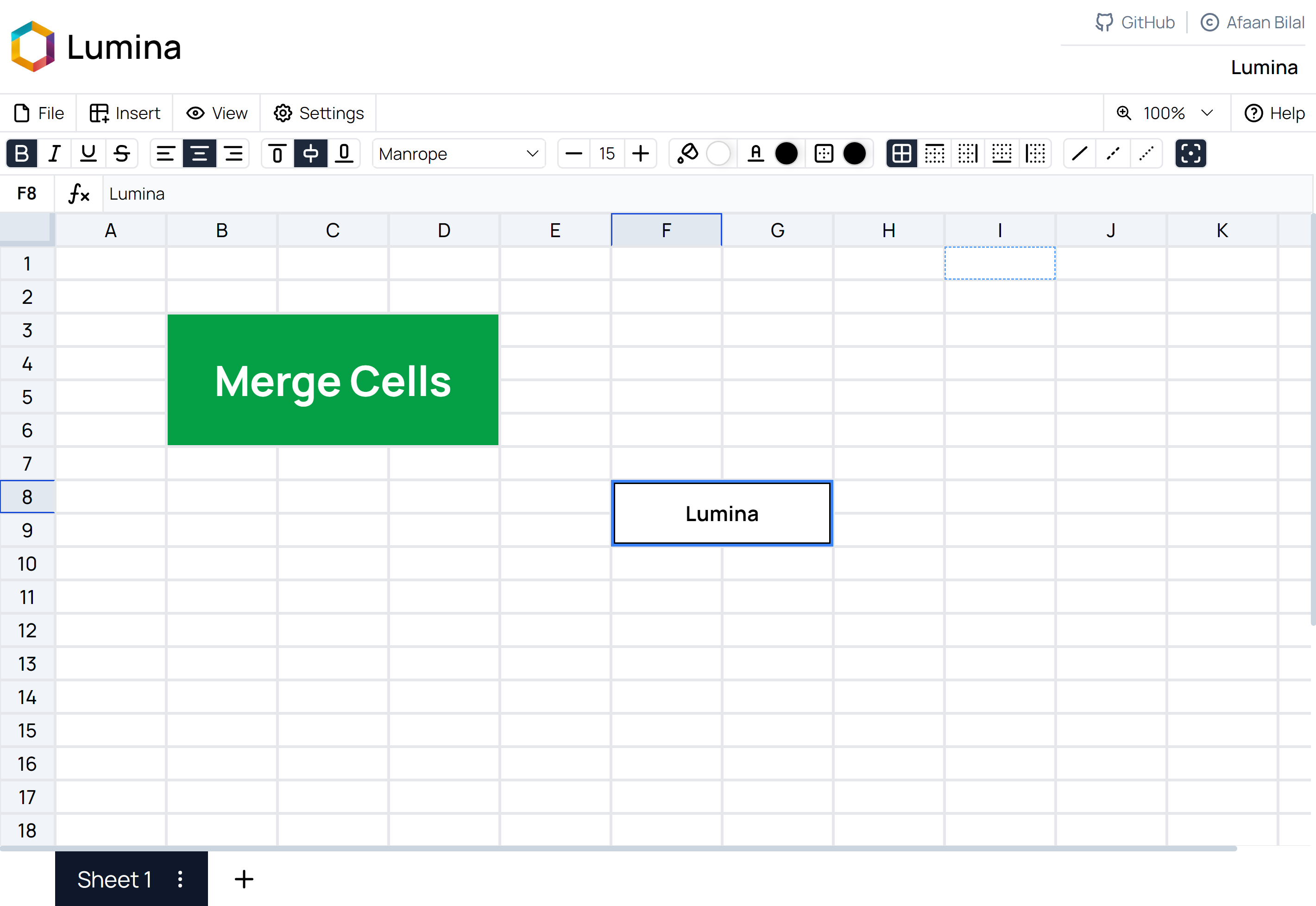
Task: Click the black text color swatch
Action: 786,153
